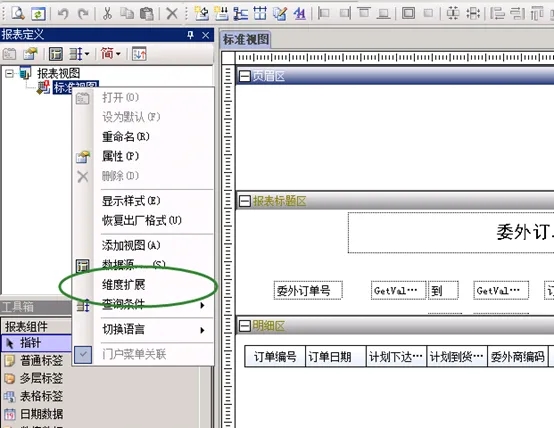Select the 指针 tool in toolbox
Viewport: 554px width, 428px height.
(x=36, y=343)
